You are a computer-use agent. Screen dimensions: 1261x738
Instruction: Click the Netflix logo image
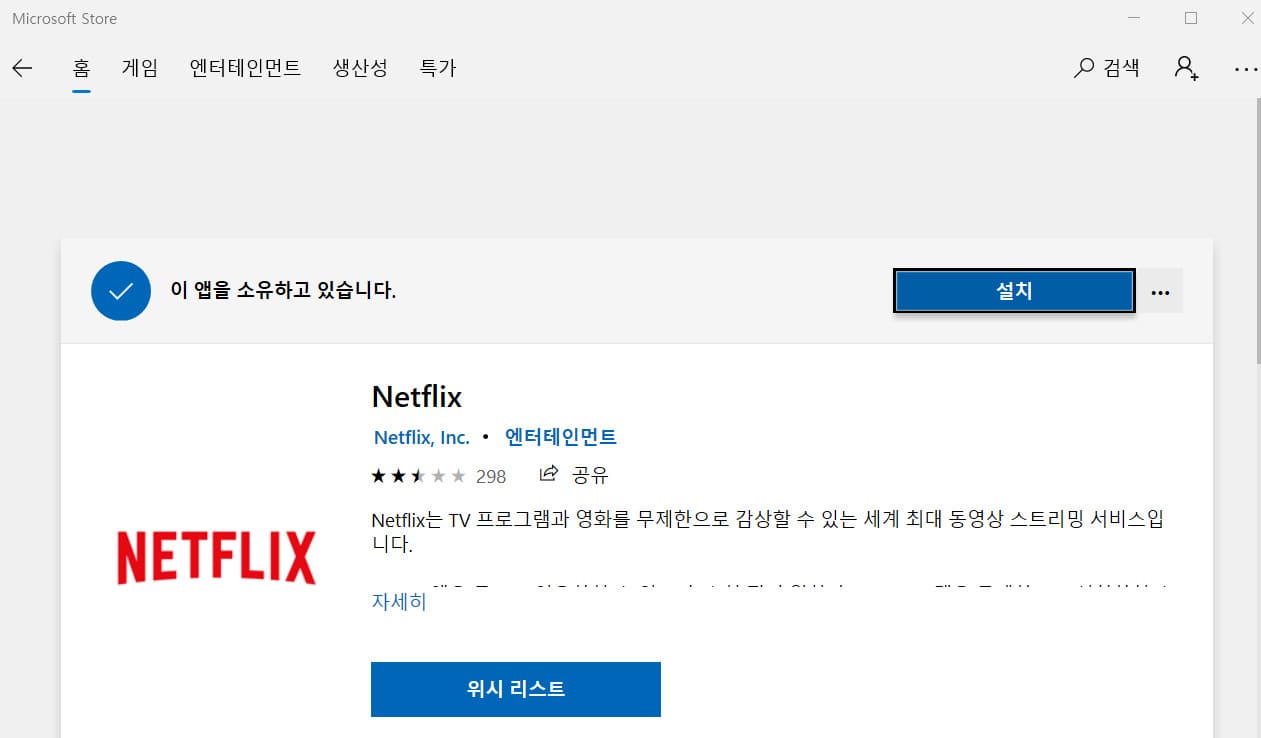point(216,558)
